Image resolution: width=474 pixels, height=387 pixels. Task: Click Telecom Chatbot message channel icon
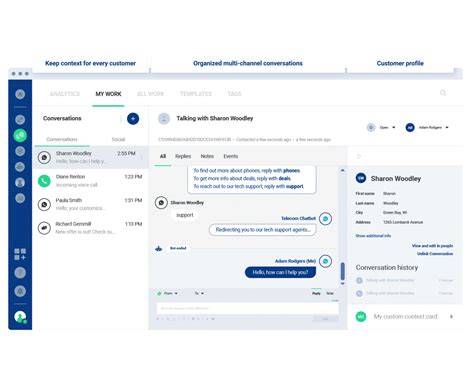pyautogui.click(x=325, y=219)
